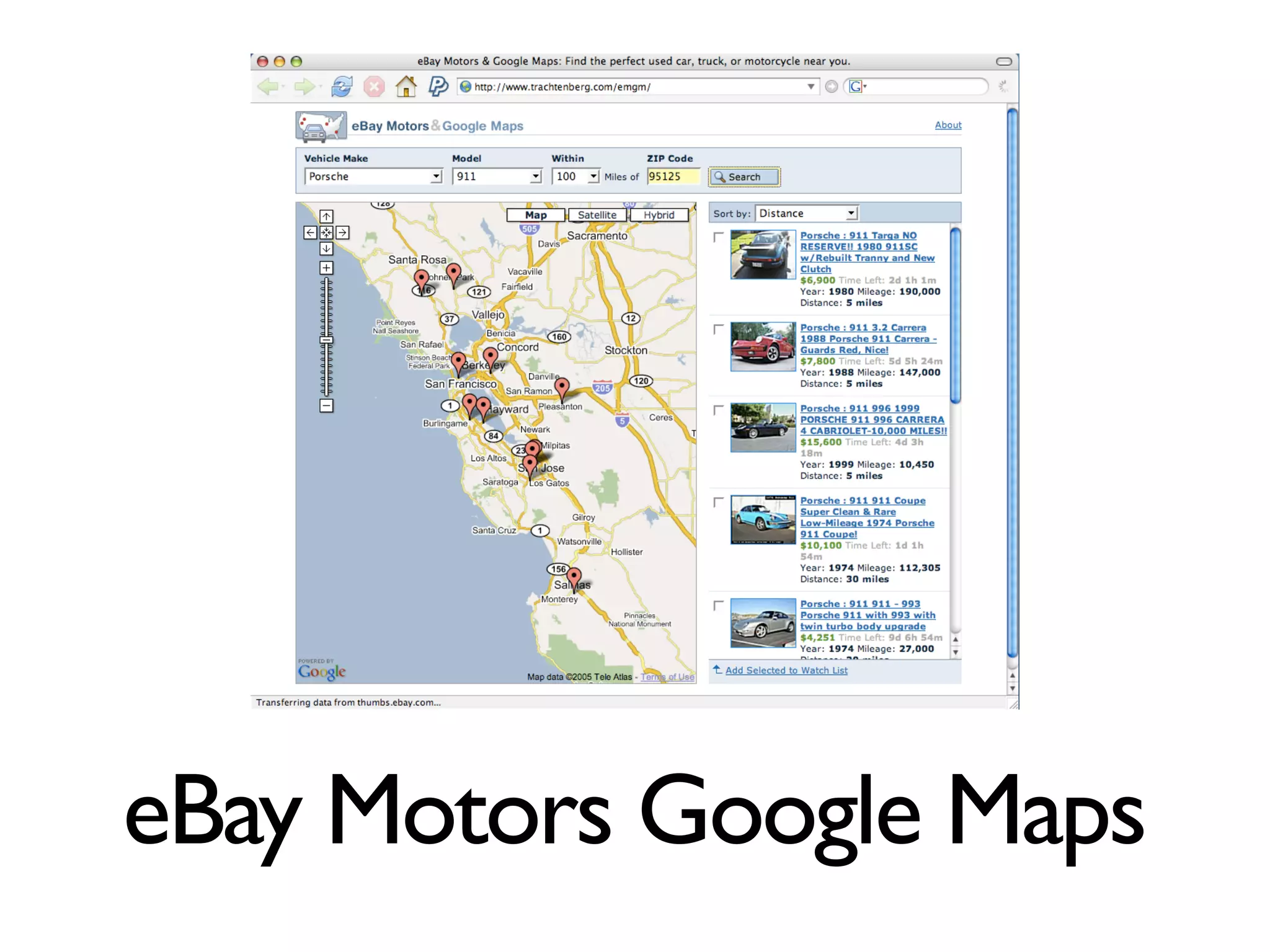This screenshot has width=1270, height=952.
Task: Open the light blue 1974 Coupe thumbnail
Action: (763, 519)
